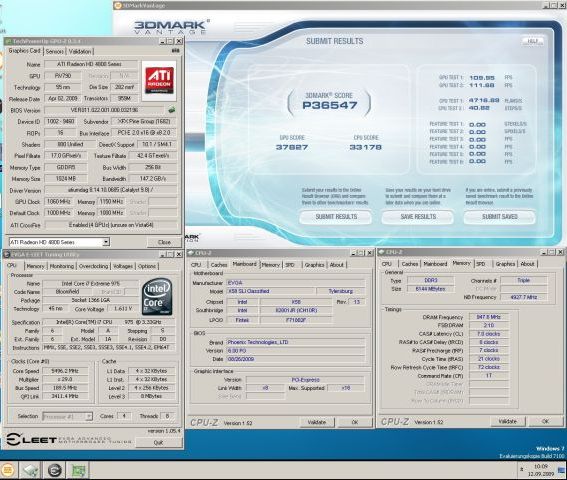Click Submit Results button in 3DMark Vantage
This screenshot has height=480, width=567.
tap(336, 217)
